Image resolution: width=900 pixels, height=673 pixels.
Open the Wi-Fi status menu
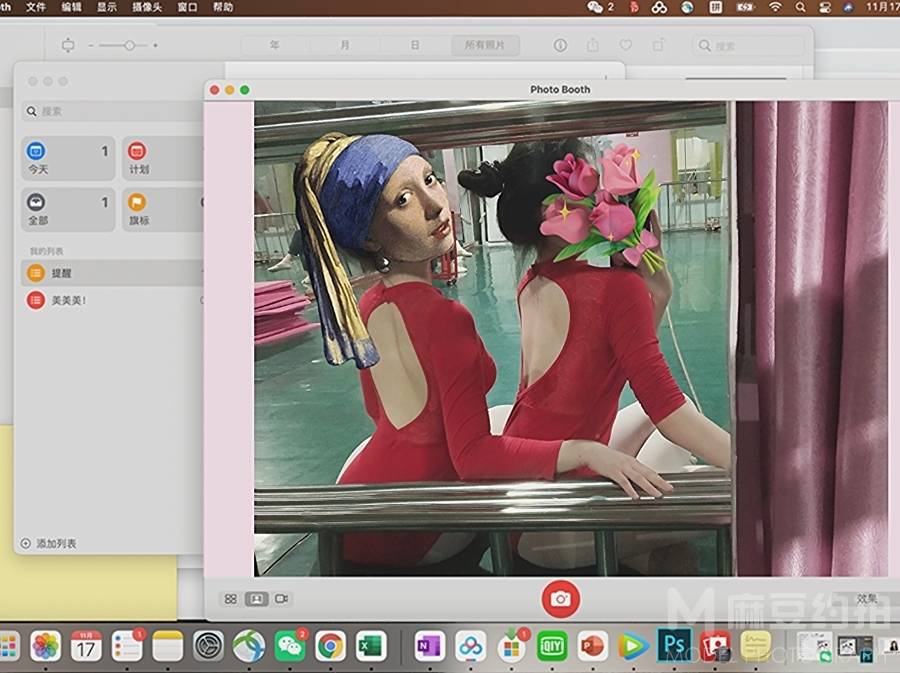[775, 7]
